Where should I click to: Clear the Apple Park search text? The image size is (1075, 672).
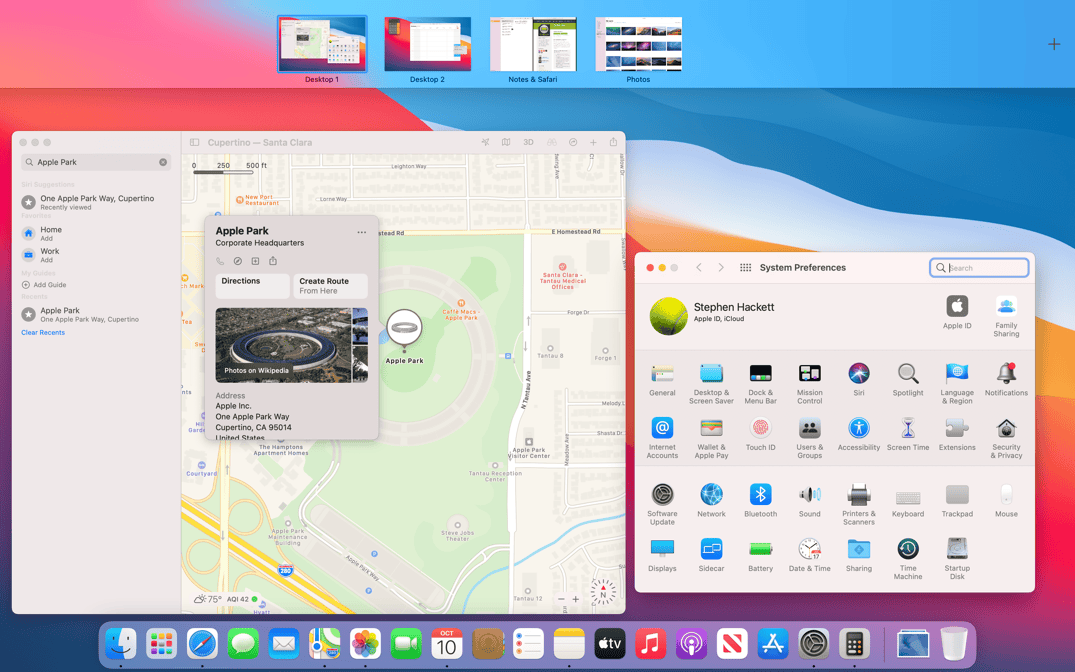[163, 163]
